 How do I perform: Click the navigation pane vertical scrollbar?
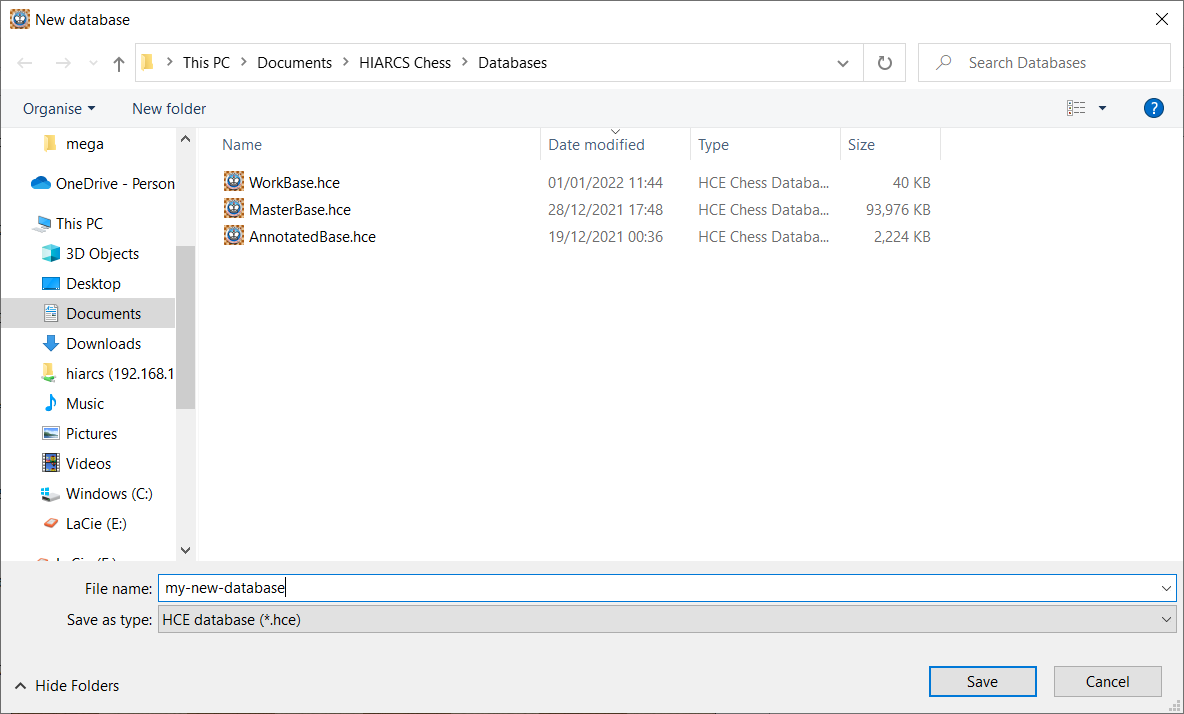tap(185, 330)
